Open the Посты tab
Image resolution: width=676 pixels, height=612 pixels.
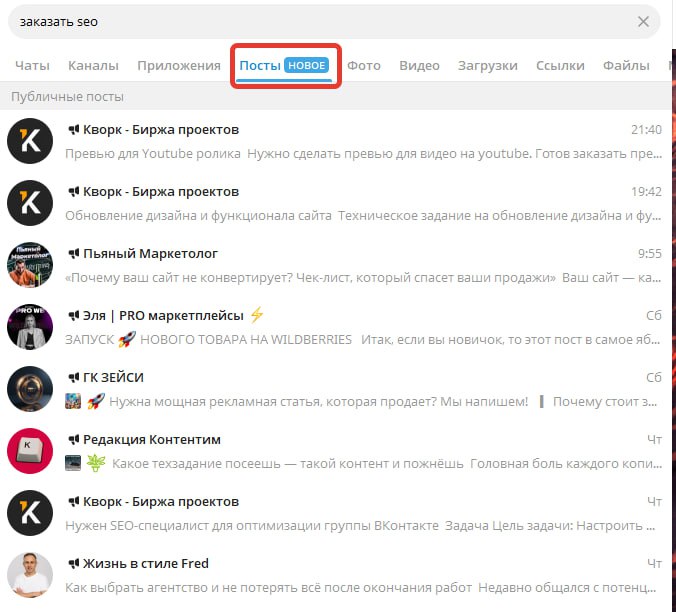click(x=284, y=66)
